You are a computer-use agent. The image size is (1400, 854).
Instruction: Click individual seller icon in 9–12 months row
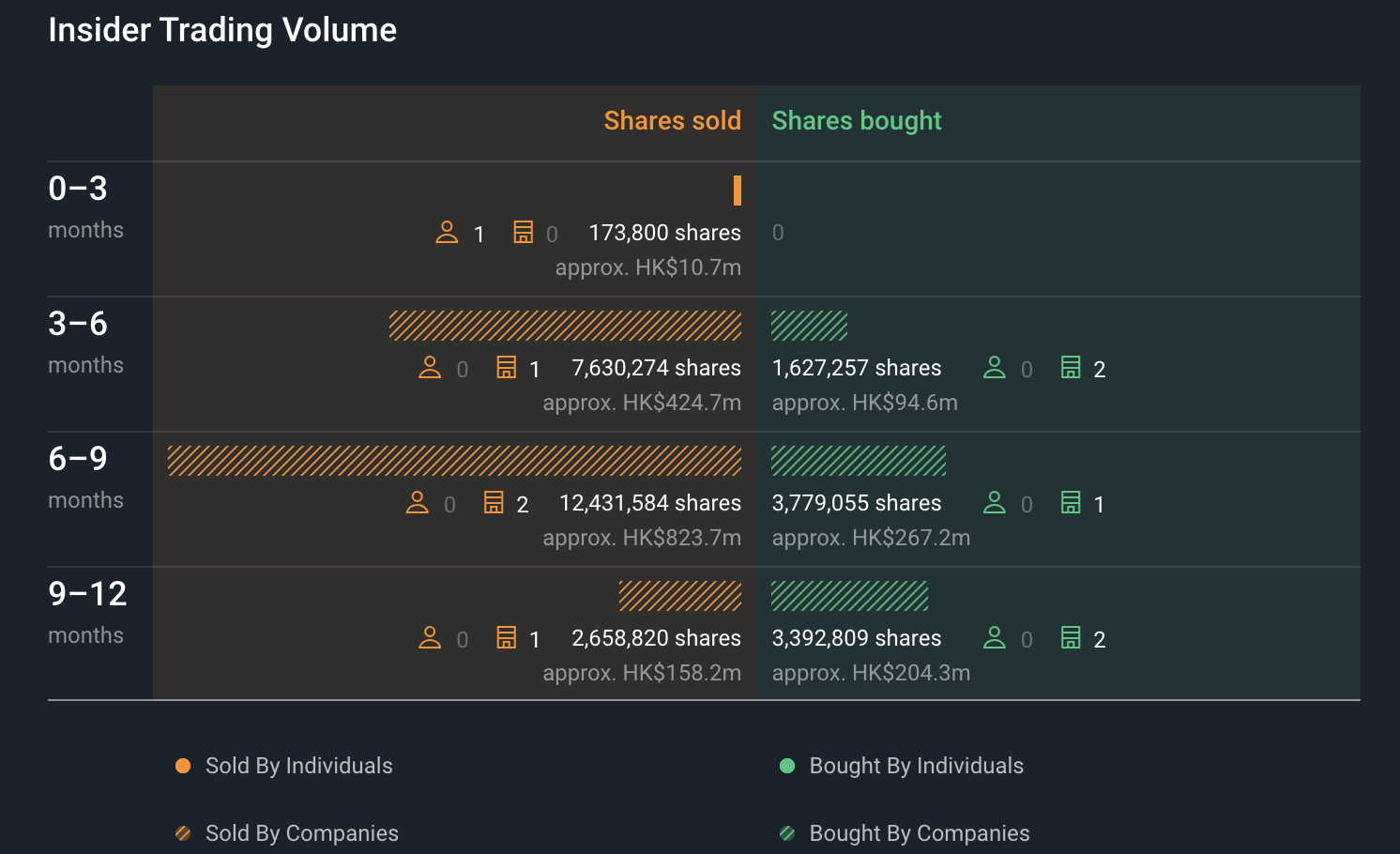tap(430, 637)
